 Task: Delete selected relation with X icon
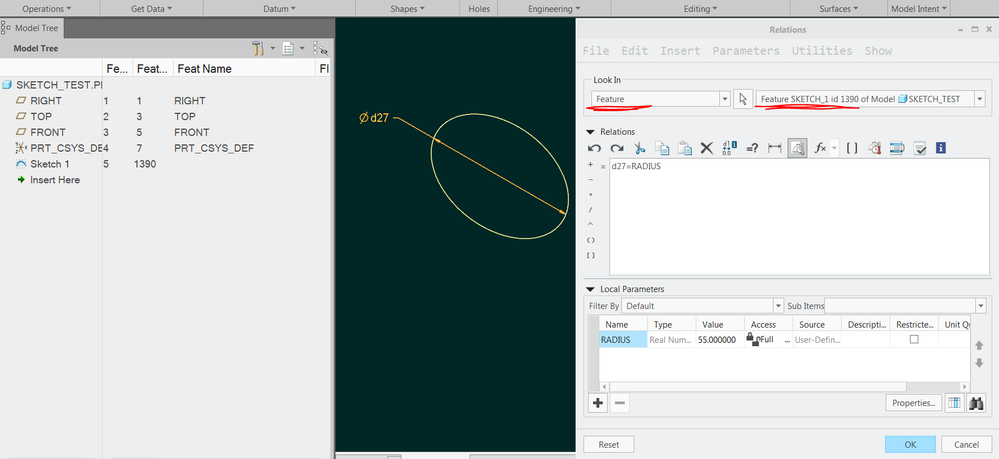(x=706, y=148)
